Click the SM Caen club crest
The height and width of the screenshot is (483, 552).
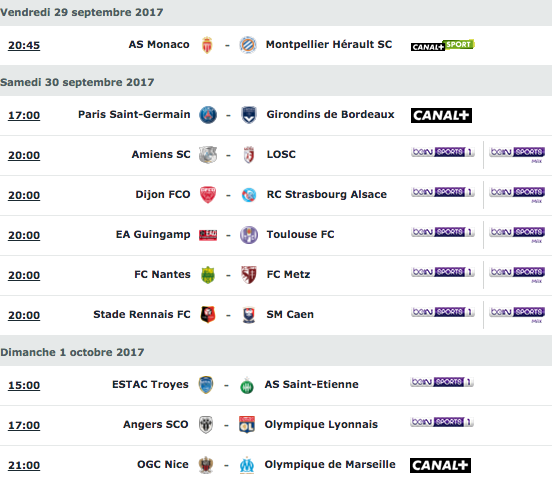pos(249,315)
